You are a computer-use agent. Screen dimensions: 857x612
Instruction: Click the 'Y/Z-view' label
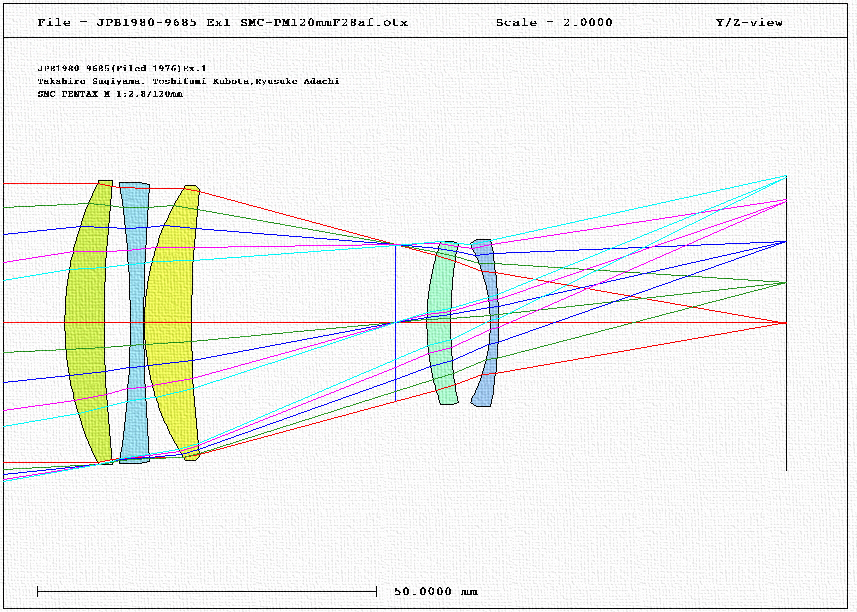[749, 22]
